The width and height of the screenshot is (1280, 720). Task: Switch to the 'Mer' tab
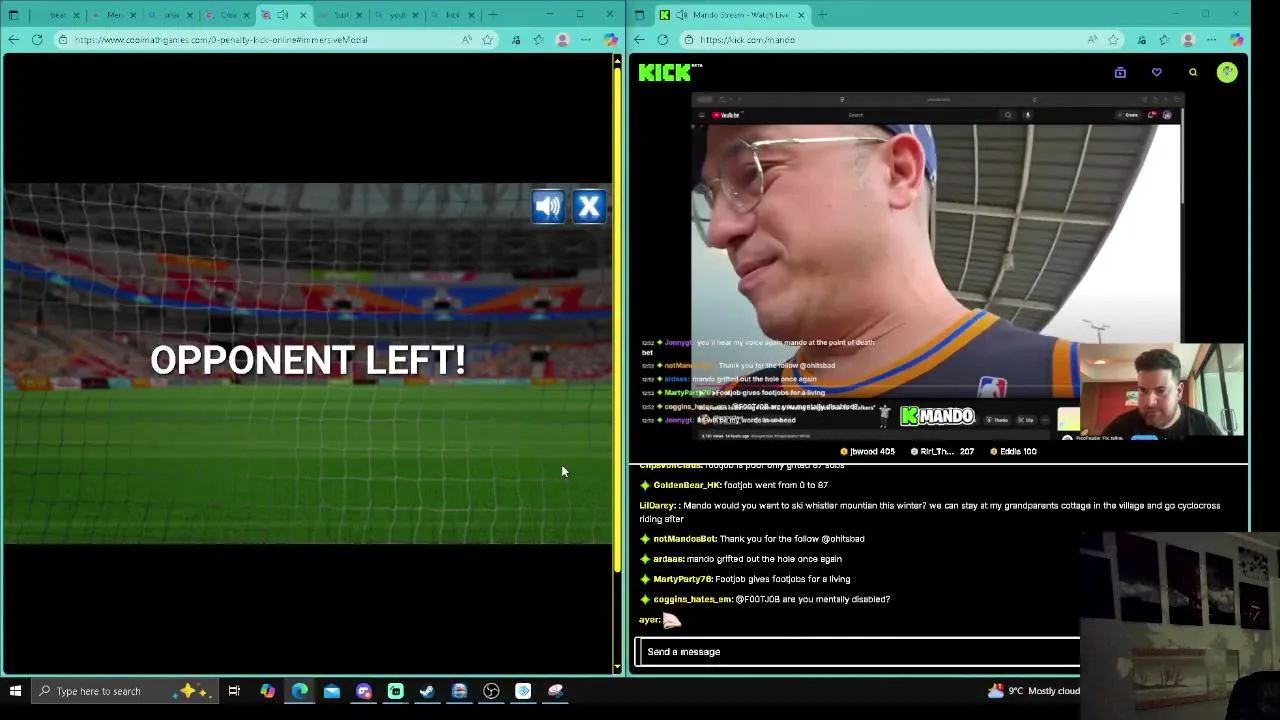pos(114,15)
